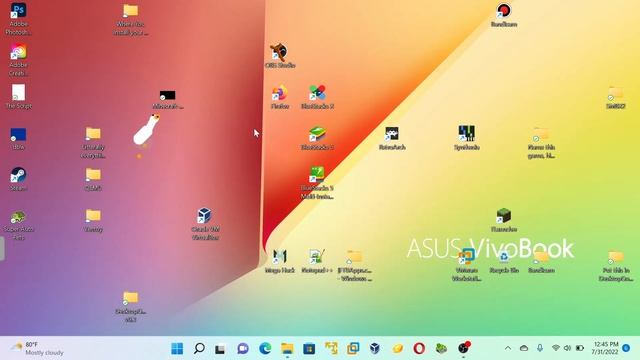Launch Microsoft Edge from taskbar
640x360 pixels.
(265, 349)
